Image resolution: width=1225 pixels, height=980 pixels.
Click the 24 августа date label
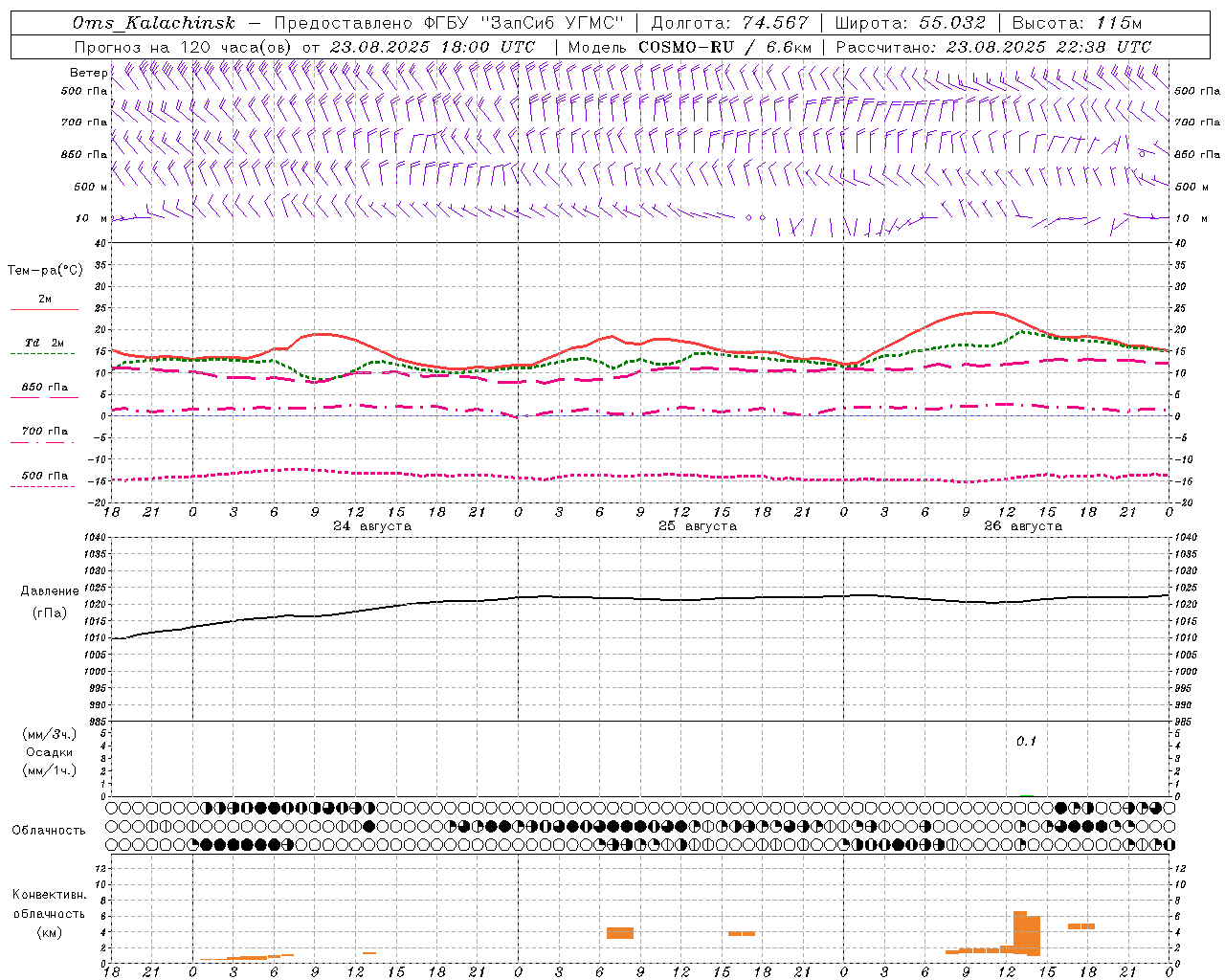(372, 526)
